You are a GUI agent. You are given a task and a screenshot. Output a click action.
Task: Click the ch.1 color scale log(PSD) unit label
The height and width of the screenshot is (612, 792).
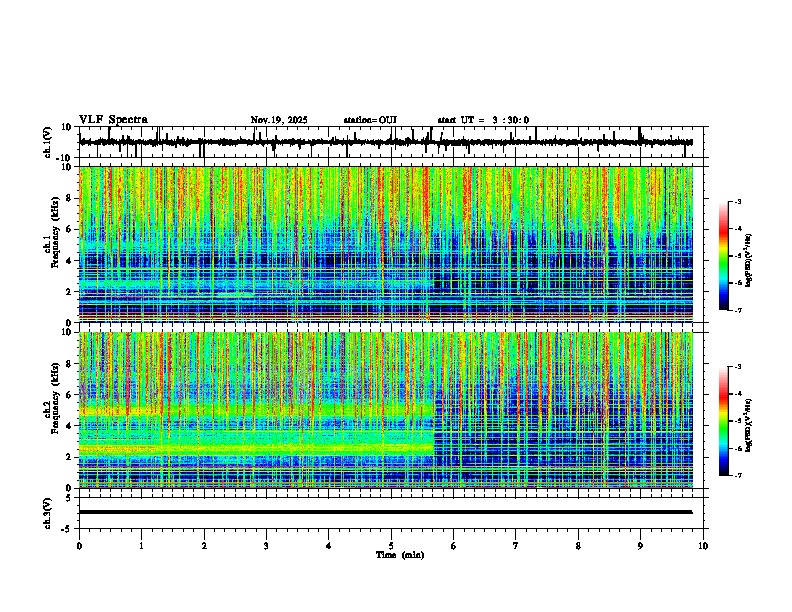pyautogui.click(x=749, y=260)
